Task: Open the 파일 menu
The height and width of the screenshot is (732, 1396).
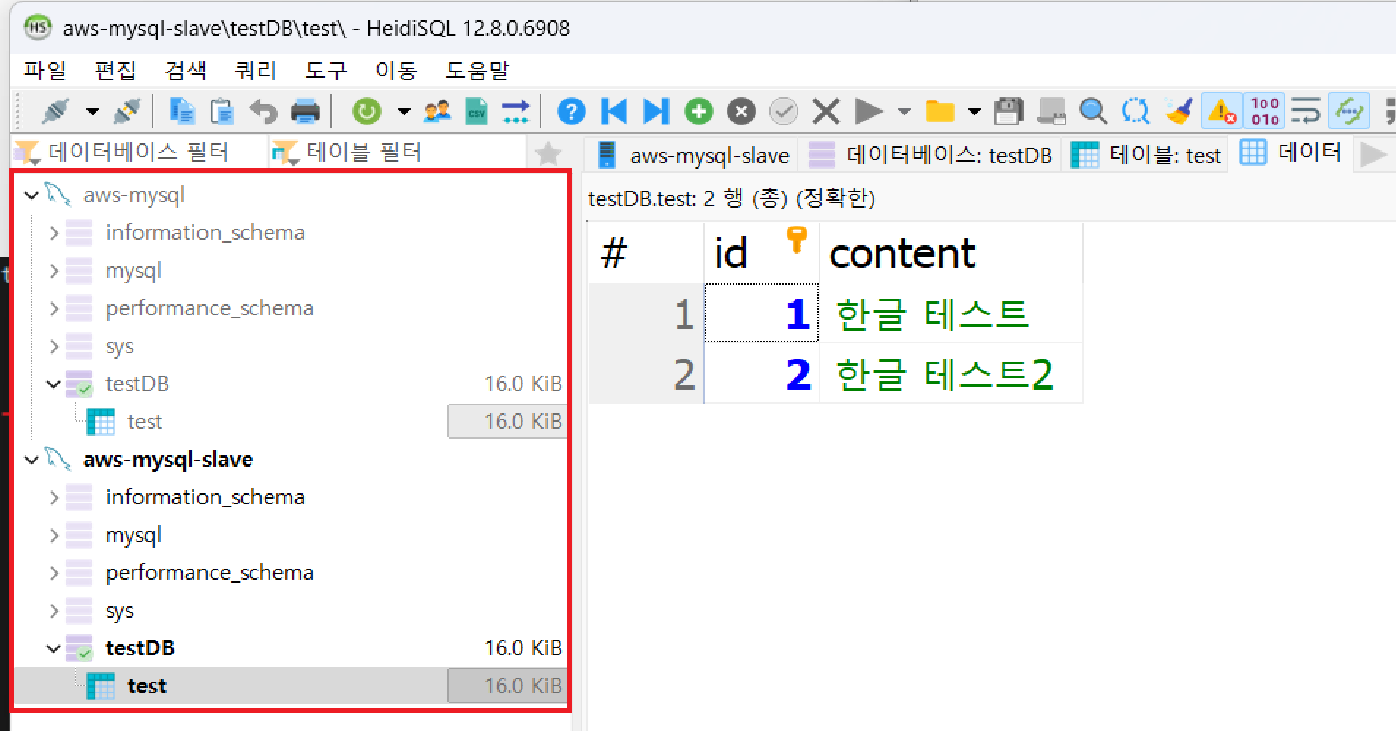Action: [45, 70]
